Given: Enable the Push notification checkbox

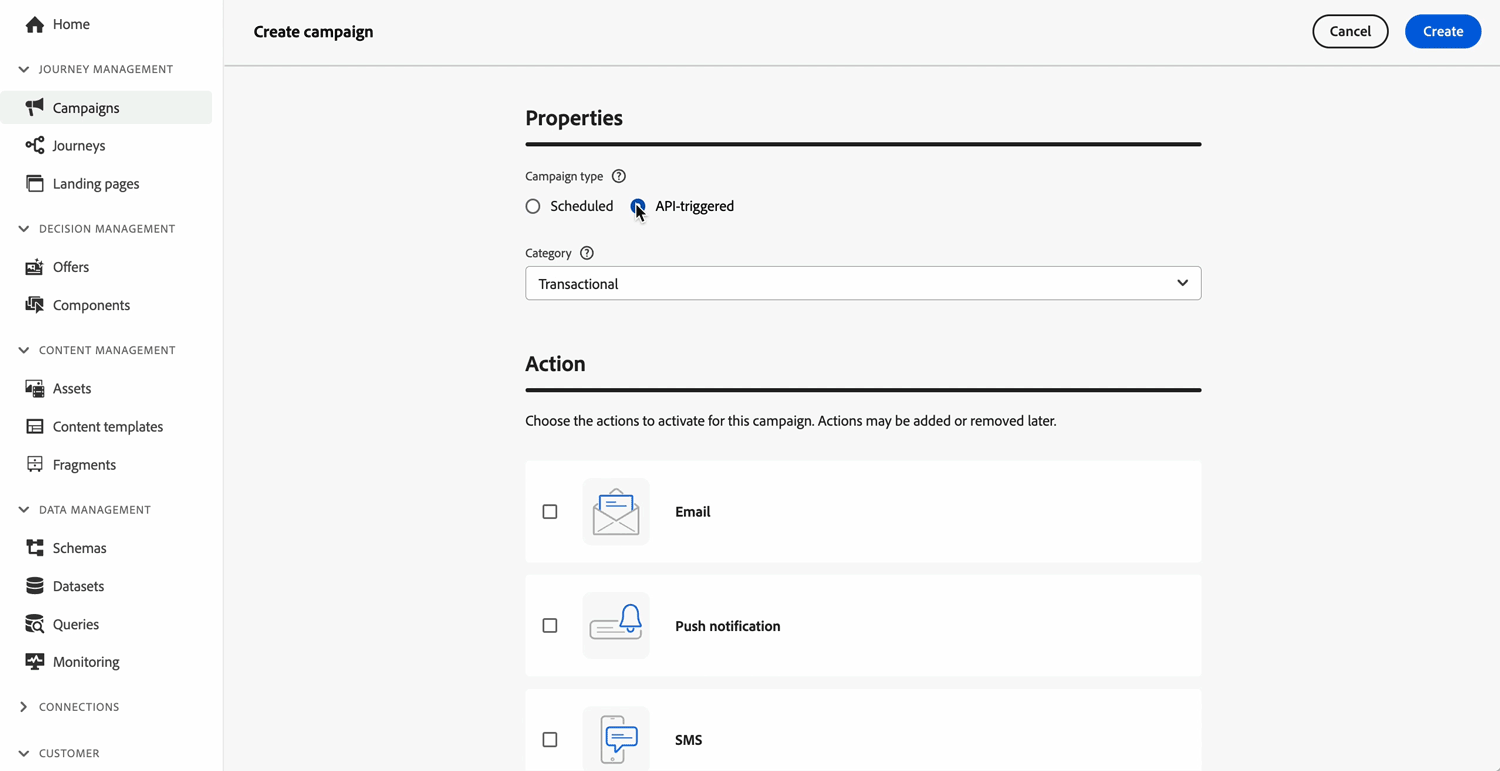Looking at the screenshot, I should click(x=550, y=626).
